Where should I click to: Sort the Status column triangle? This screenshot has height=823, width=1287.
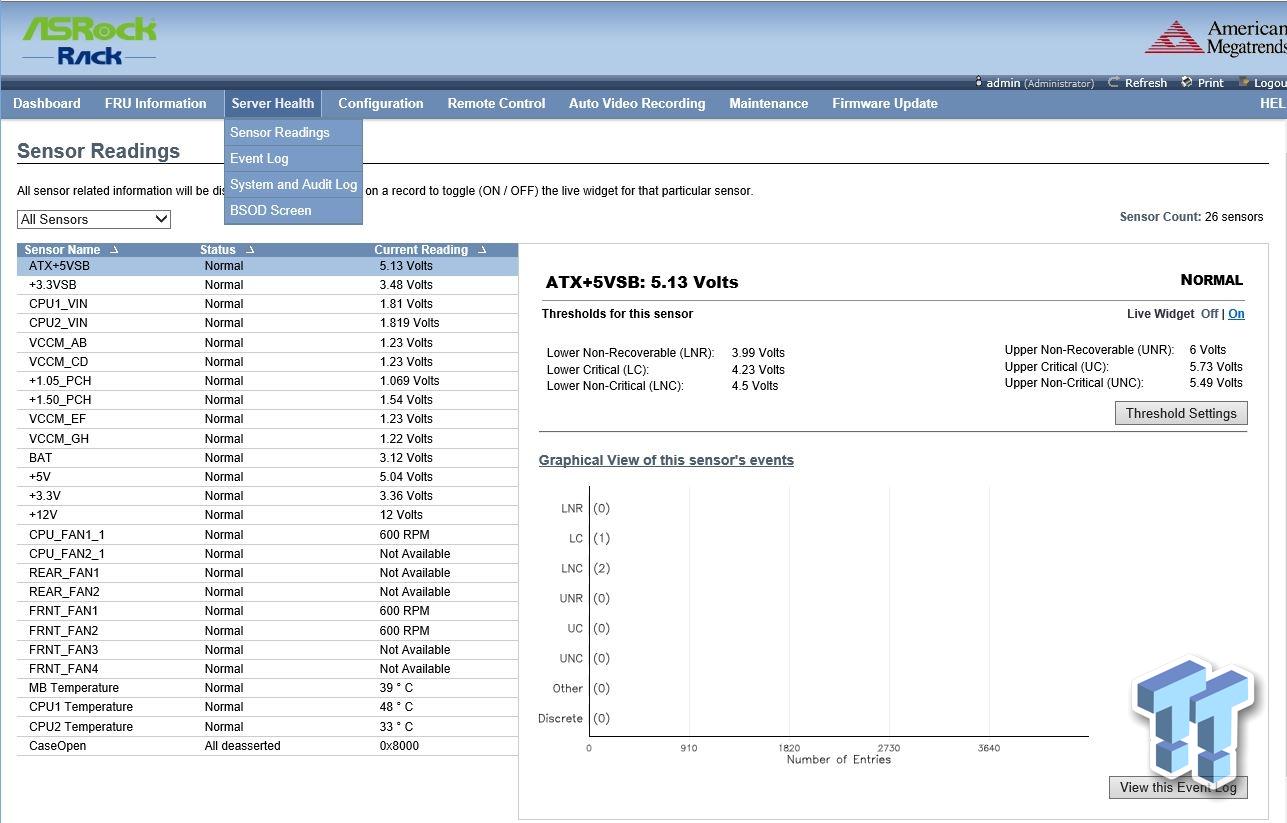[x=250, y=250]
